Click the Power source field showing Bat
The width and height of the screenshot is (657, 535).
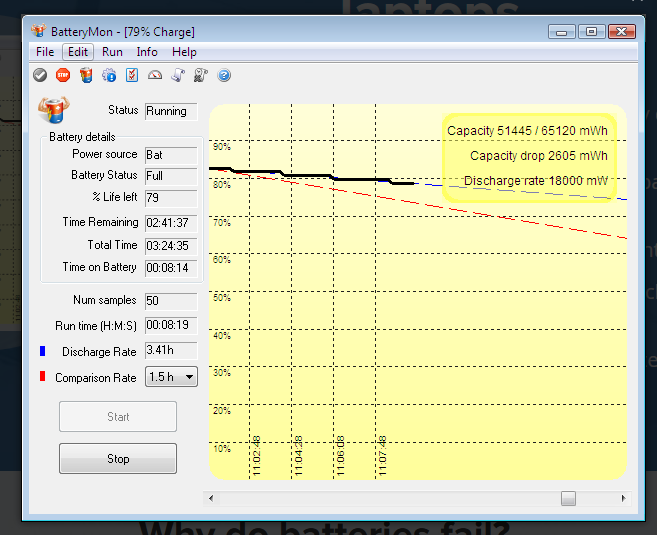click(171, 155)
